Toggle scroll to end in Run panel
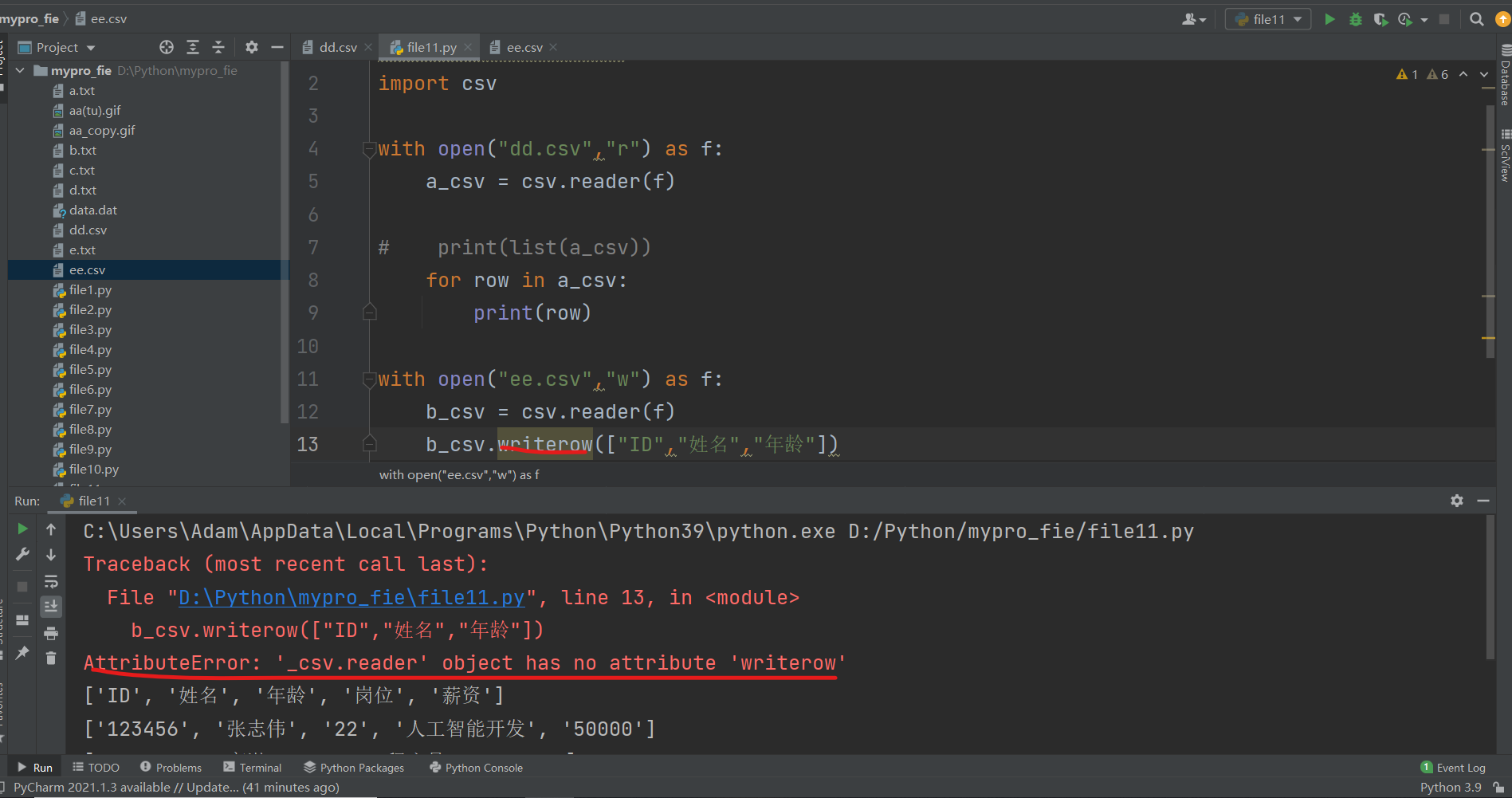Screen dimensions: 1512x798 (51, 607)
